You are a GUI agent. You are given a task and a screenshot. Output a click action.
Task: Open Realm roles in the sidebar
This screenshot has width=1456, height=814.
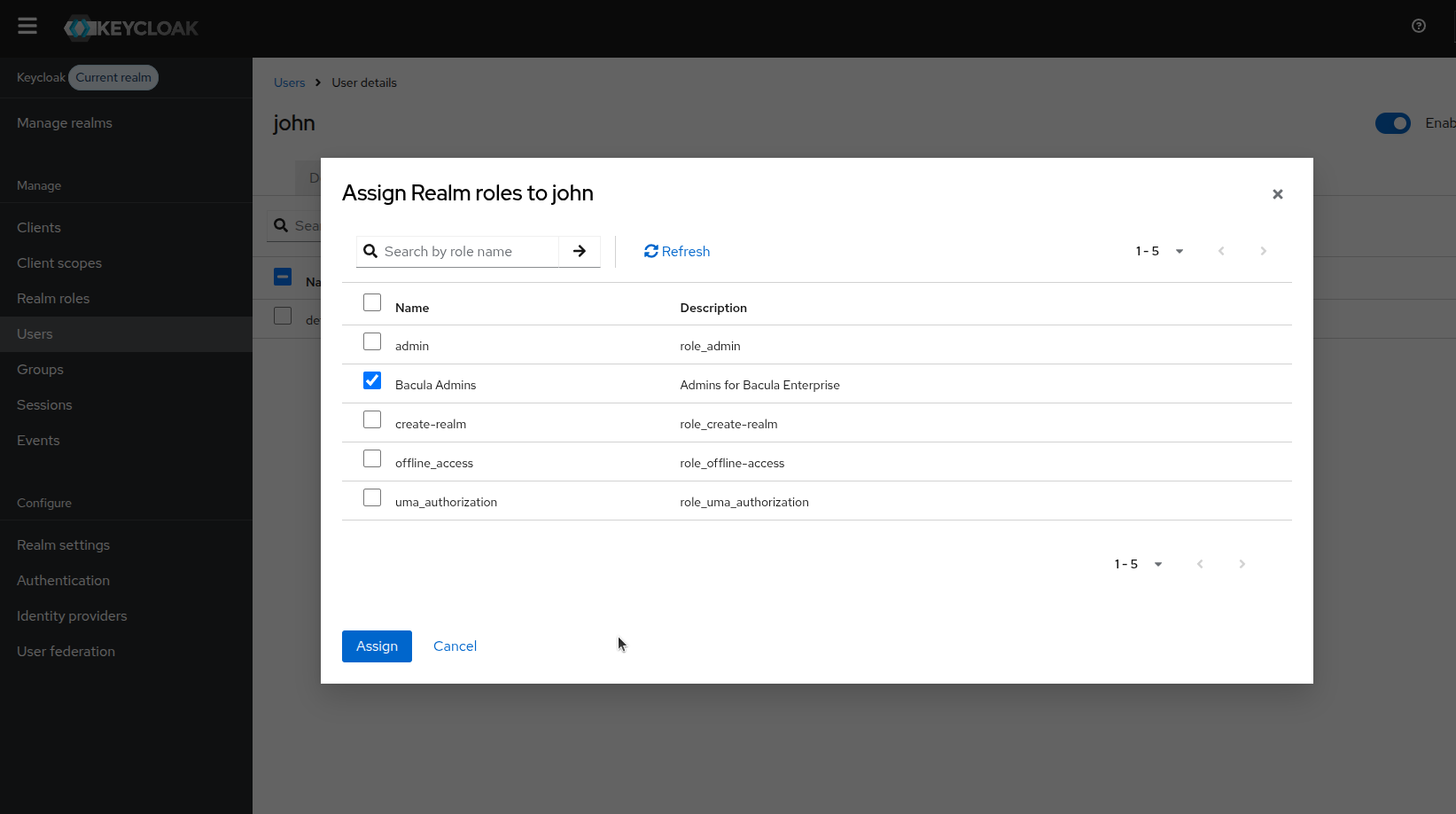[53, 299]
